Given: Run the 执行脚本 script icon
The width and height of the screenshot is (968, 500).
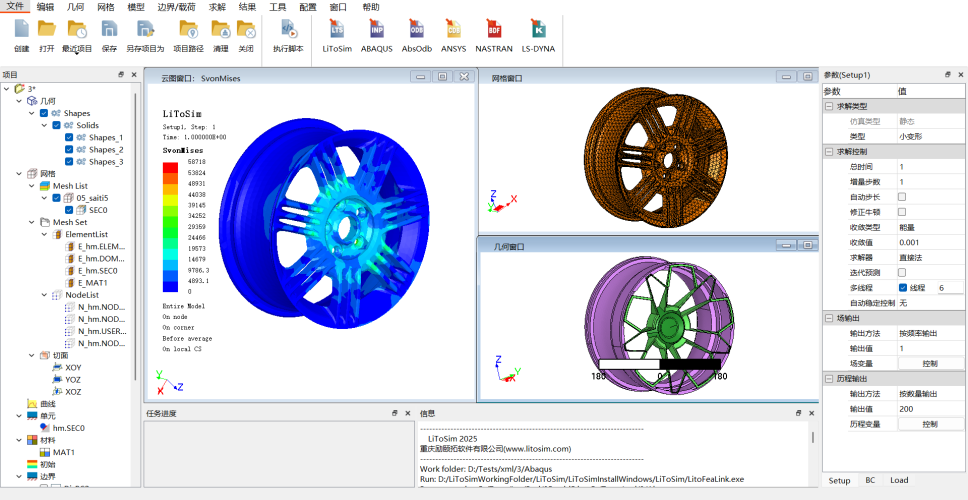Looking at the screenshot, I should pos(288,29).
